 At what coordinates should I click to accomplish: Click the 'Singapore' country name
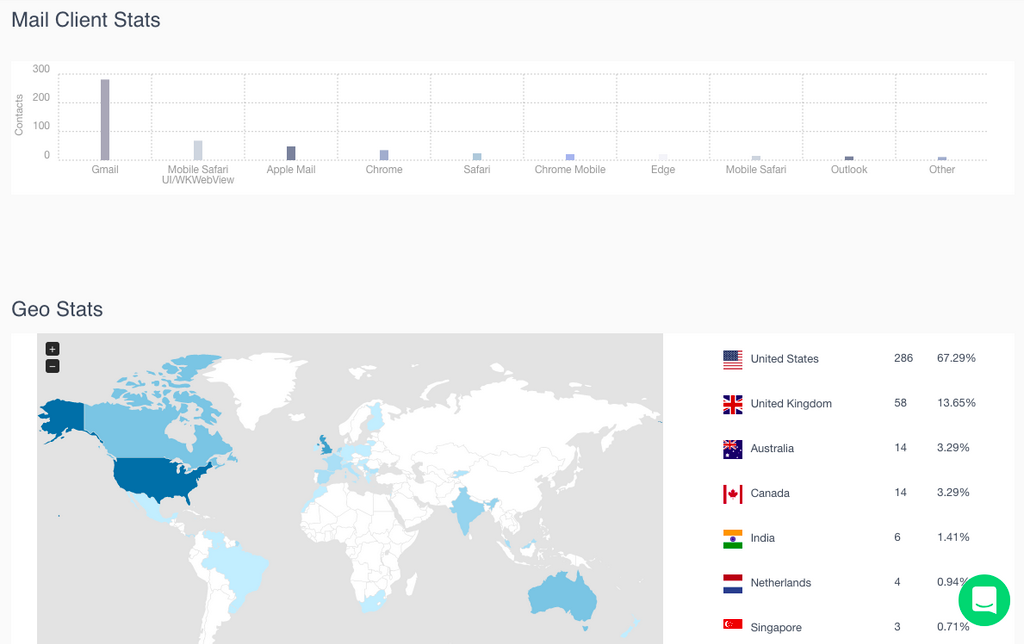tap(776, 628)
